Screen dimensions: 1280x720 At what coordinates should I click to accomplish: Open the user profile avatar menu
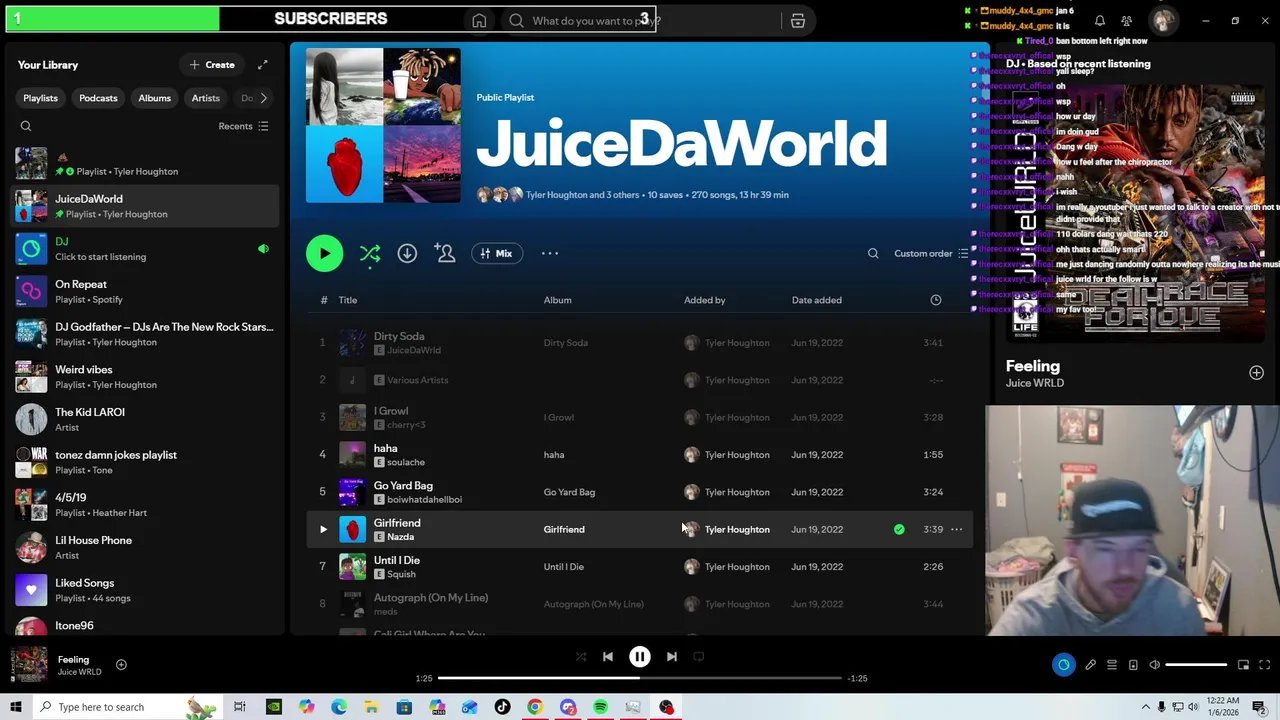click(x=1162, y=21)
